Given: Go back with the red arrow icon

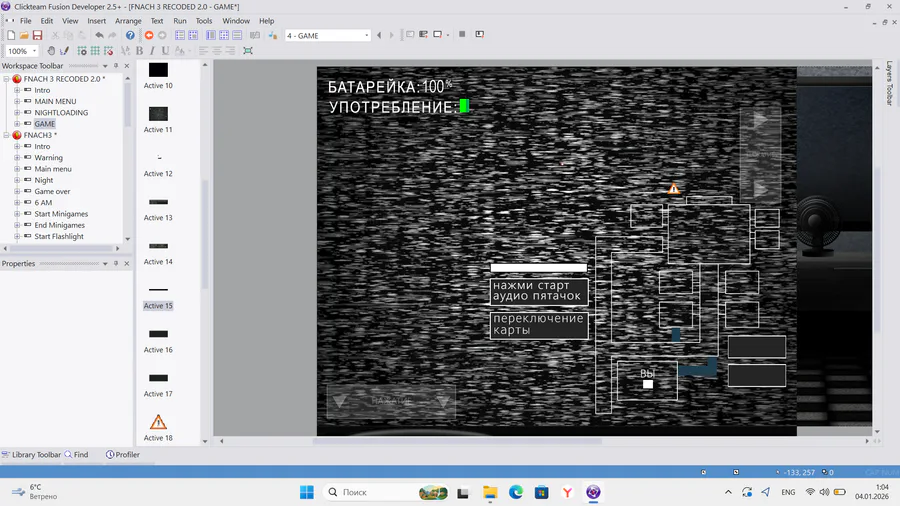Looking at the screenshot, I should [x=149, y=36].
